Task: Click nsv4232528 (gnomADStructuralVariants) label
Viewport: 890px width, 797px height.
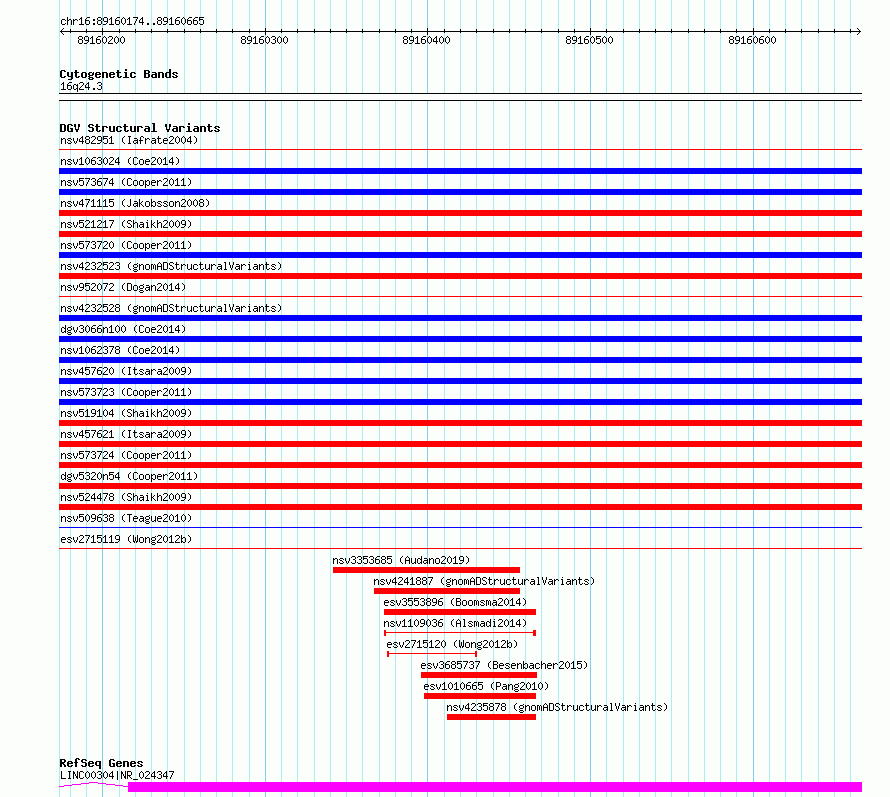Action: pos(171,308)
